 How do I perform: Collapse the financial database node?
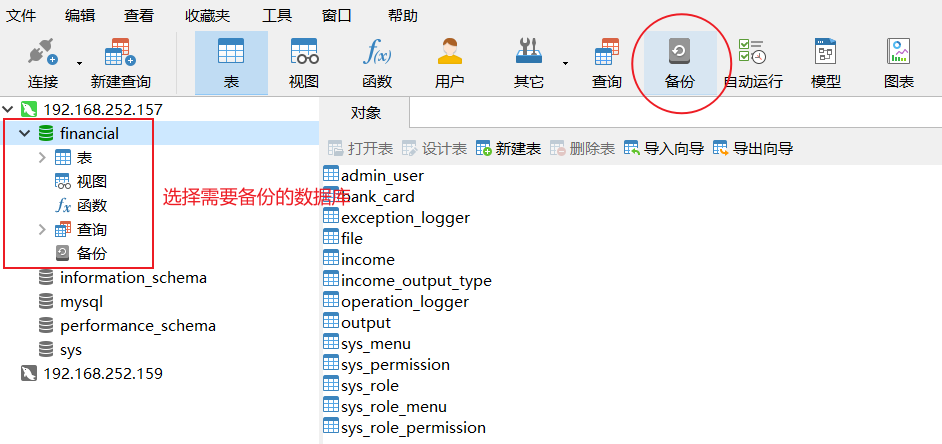point(25,133)
